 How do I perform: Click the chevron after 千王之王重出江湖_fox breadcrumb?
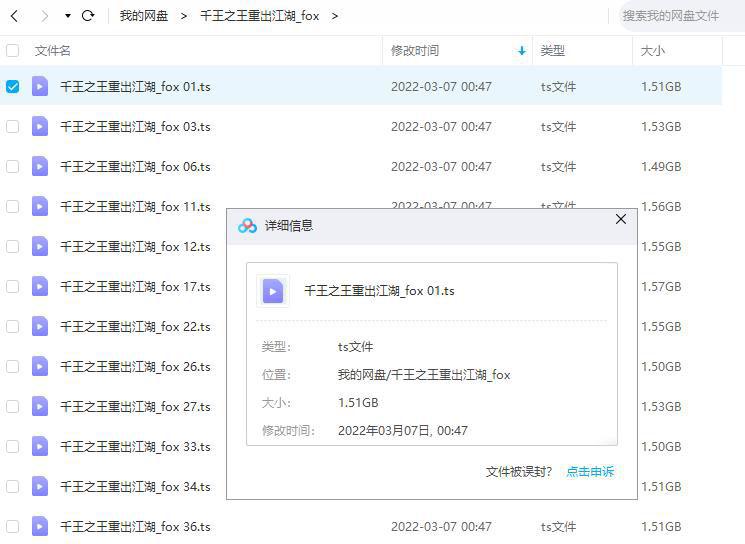(335, 16)
